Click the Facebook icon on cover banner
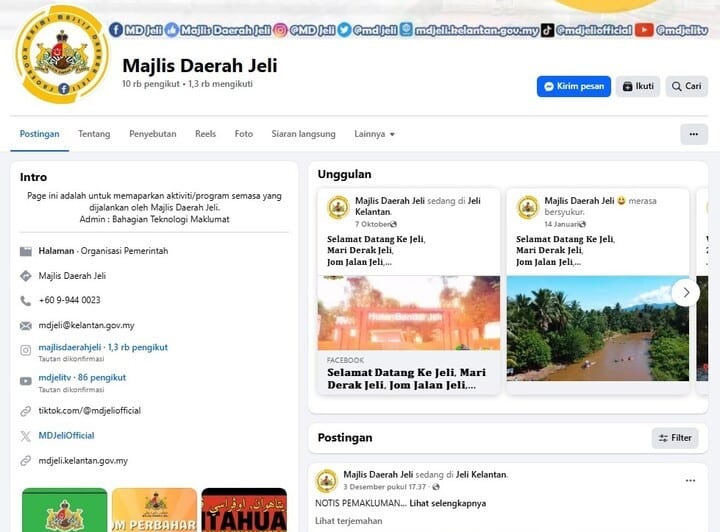720x532 pixels. pos(116,30)
